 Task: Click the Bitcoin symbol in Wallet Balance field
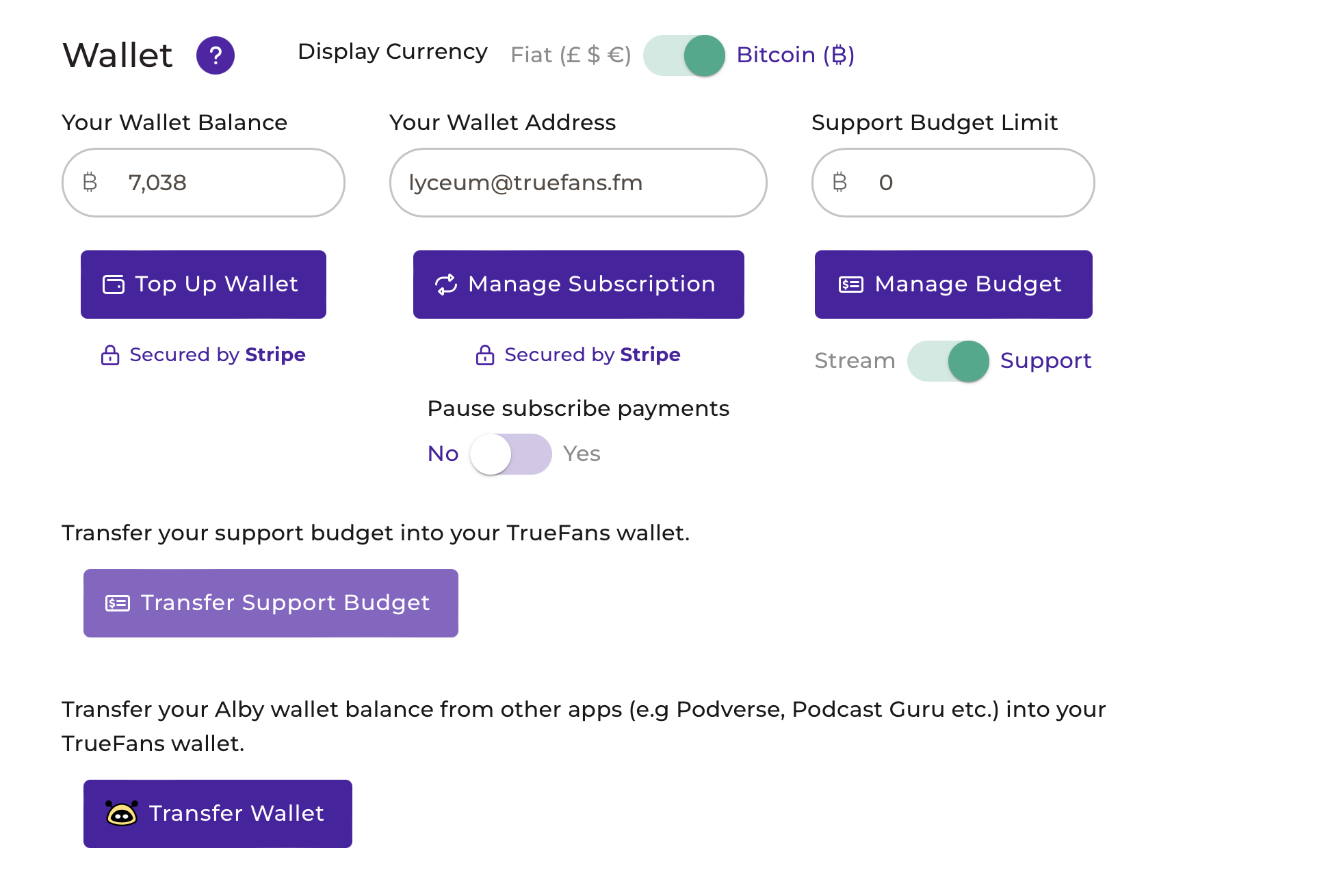pyautogui.click(x=90, y=183)
